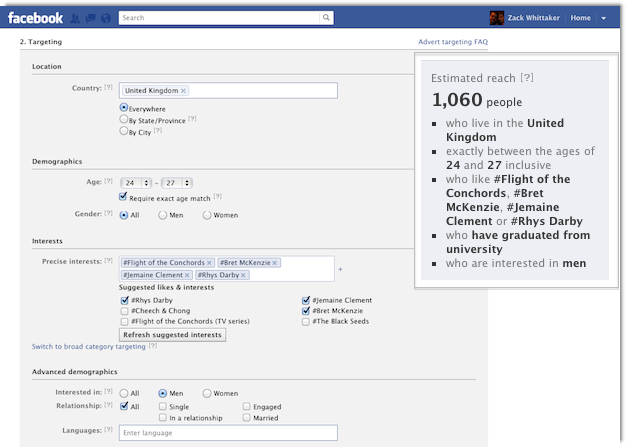Select By State/Province radio
The image size is (626, 447).
(124, 119)
